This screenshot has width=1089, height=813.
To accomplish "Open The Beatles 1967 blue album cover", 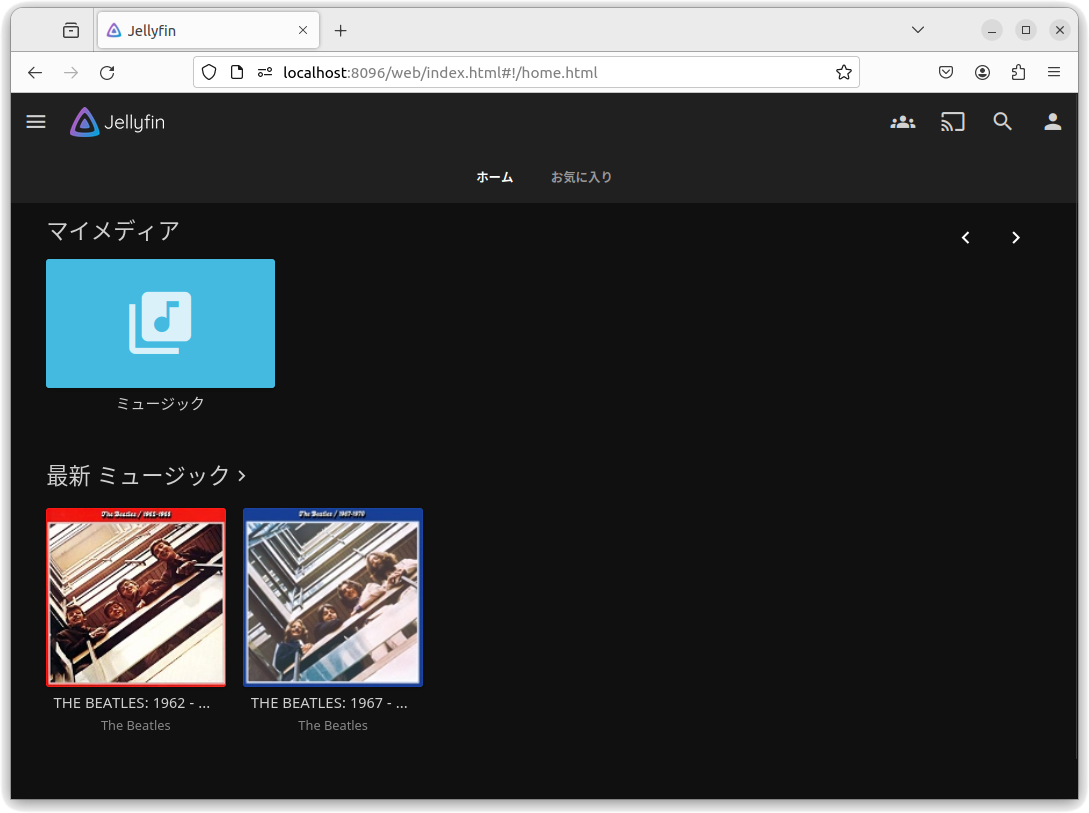I will pyautogui.click(x=333, y=597).
